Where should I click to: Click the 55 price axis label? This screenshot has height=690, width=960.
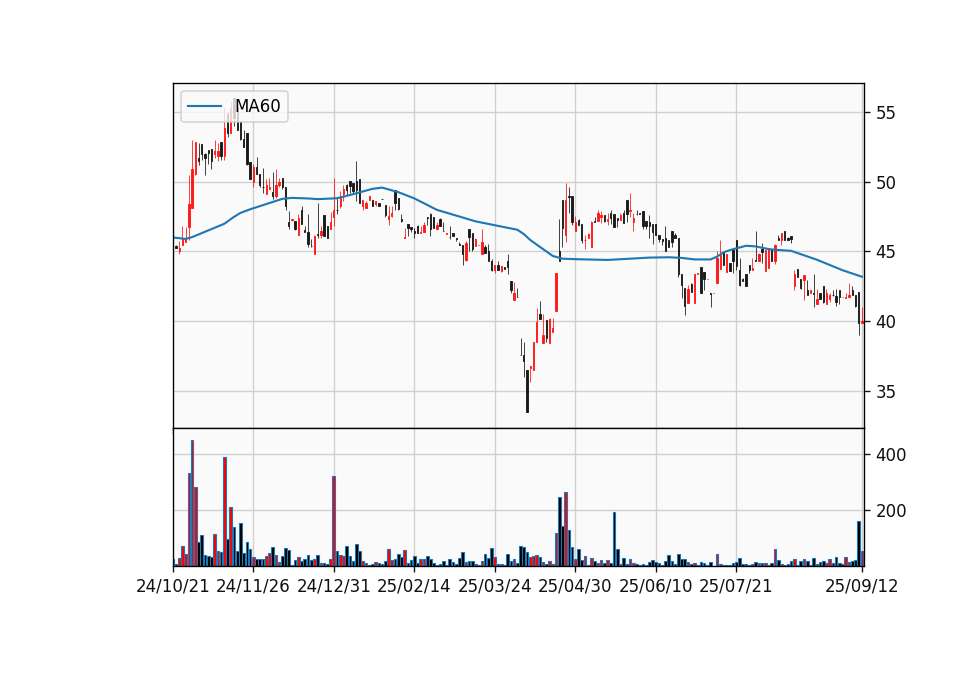click(886, 113)
